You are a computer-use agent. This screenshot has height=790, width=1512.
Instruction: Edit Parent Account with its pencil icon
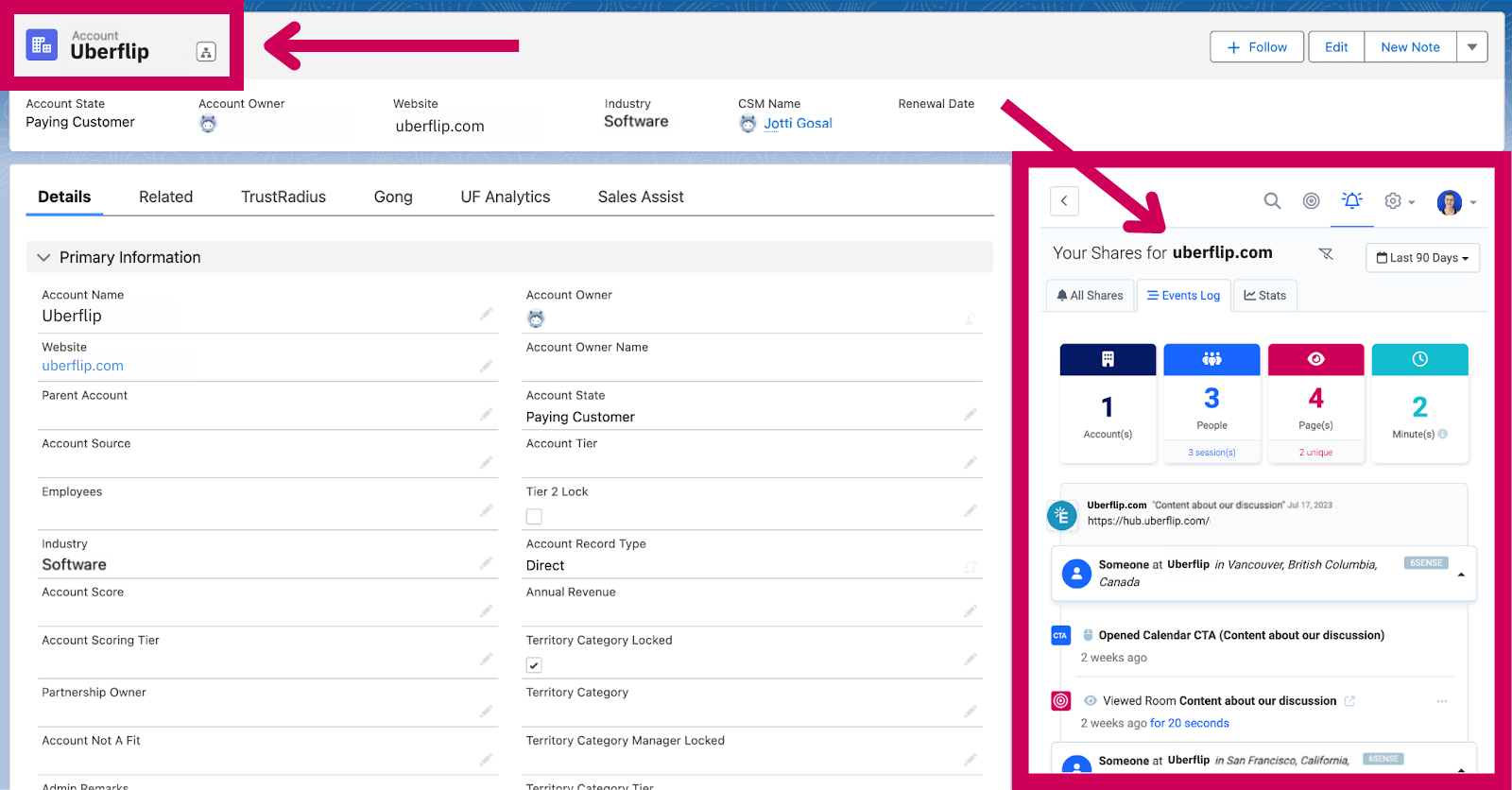click(x=486, y=414)
